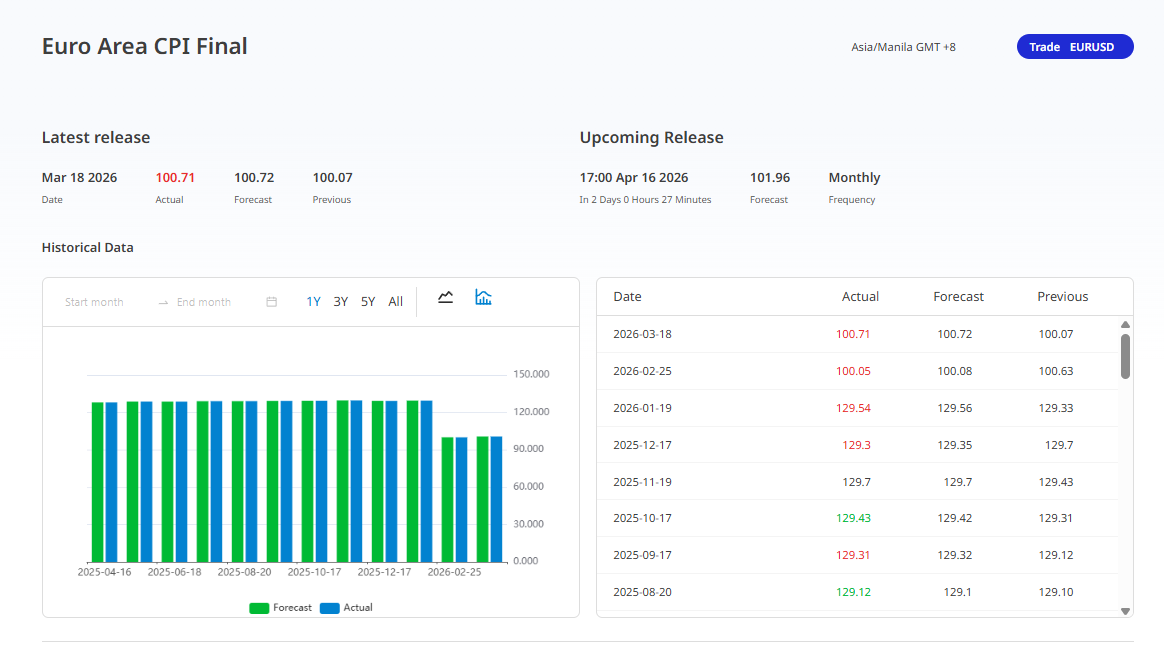The image size is (1164, 653).
Task: Click the green Forecast legend swatch
Action: coord(259,607)
